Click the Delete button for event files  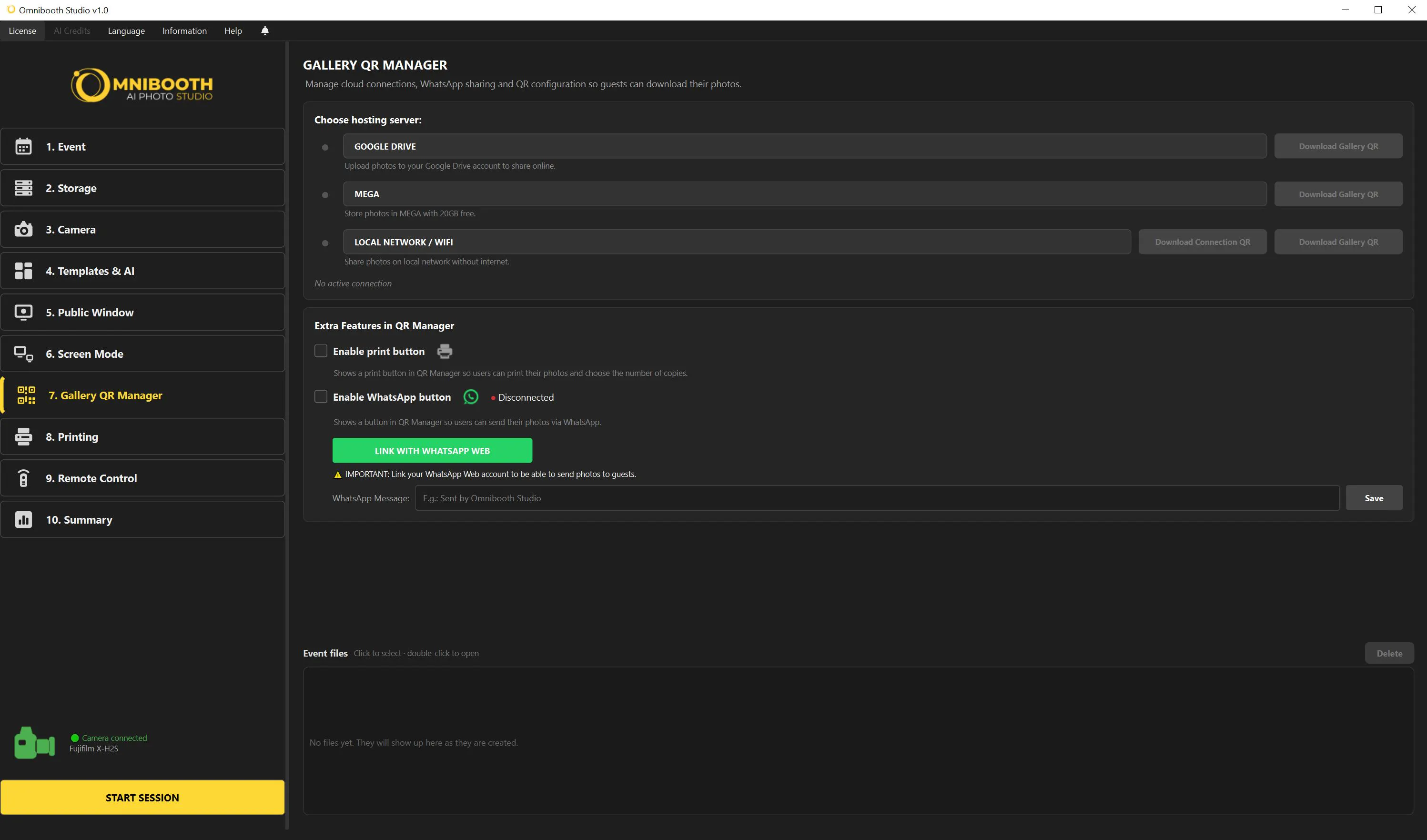click(x=1389, y=653)
